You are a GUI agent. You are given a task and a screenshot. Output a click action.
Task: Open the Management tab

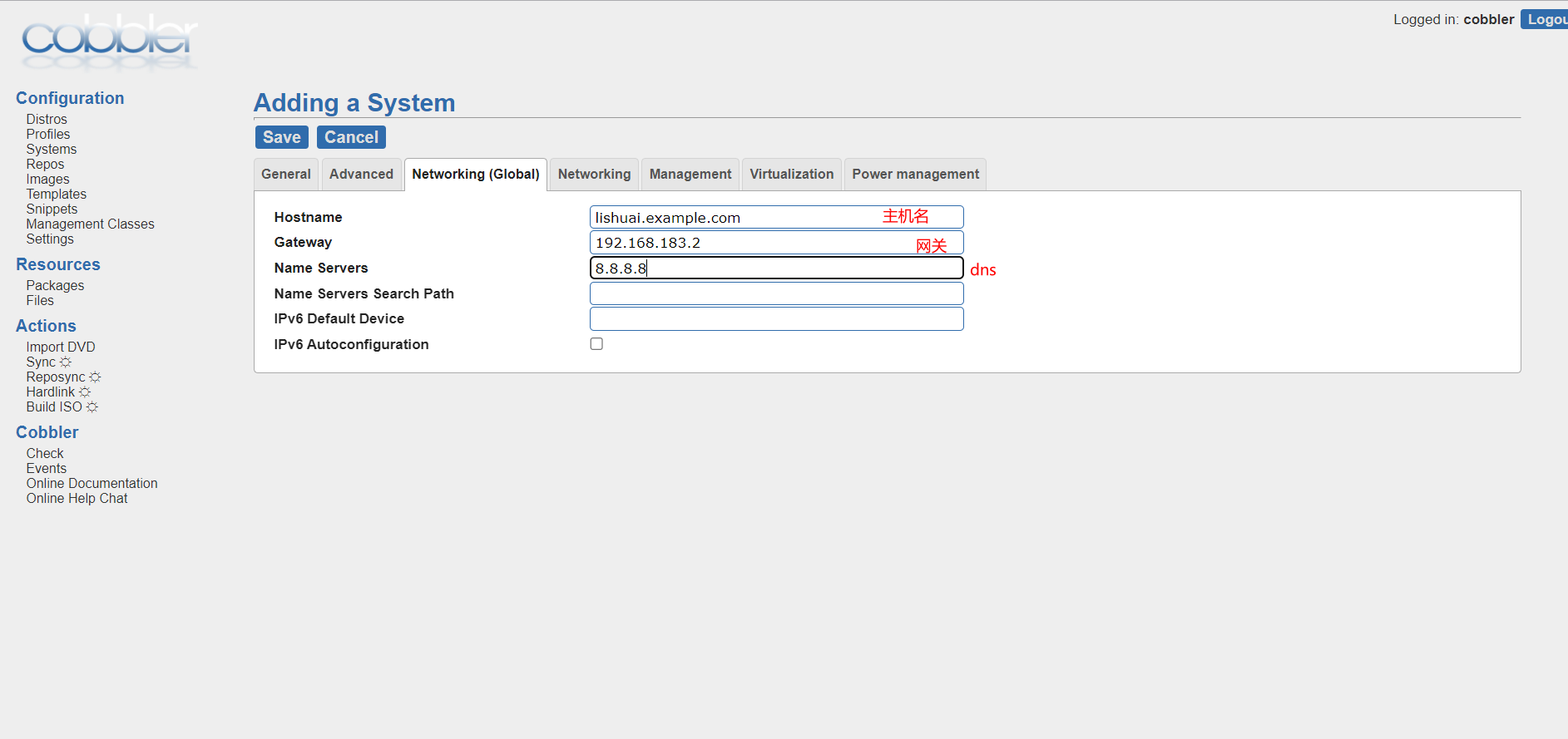click(x=690, y=175)
